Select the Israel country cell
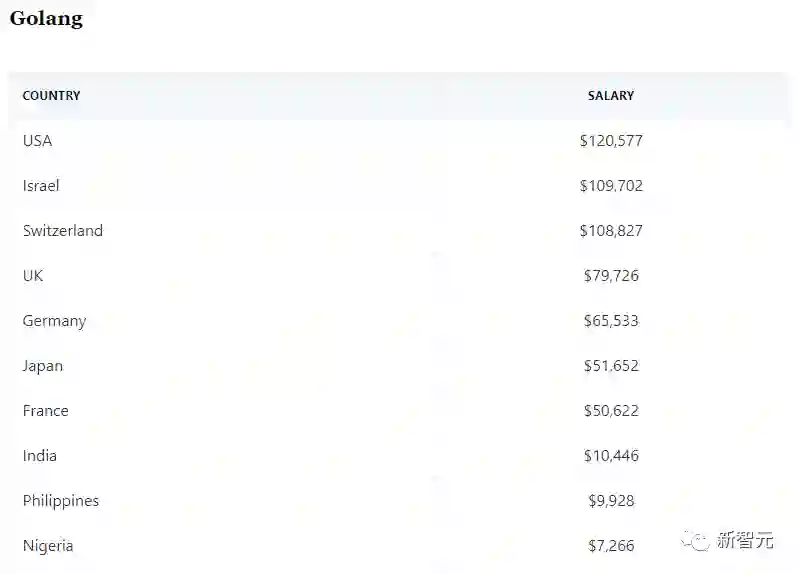The image size is (799, 574). coord(41,186)
